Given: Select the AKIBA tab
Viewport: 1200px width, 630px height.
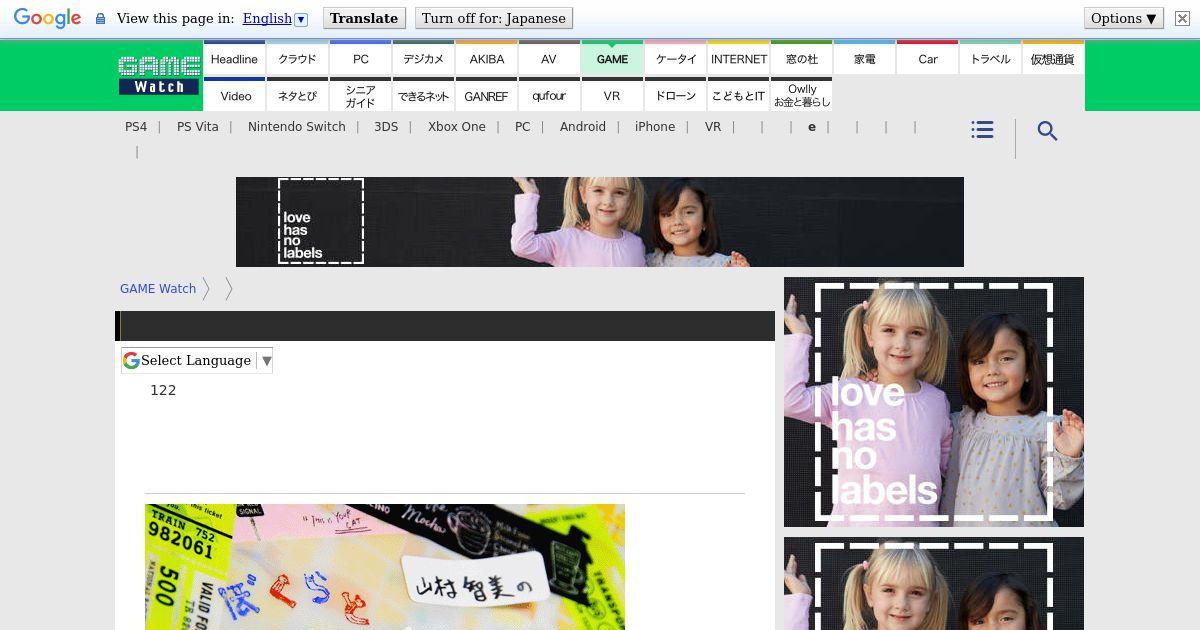Looking at the screenshot, I should 486,59.
